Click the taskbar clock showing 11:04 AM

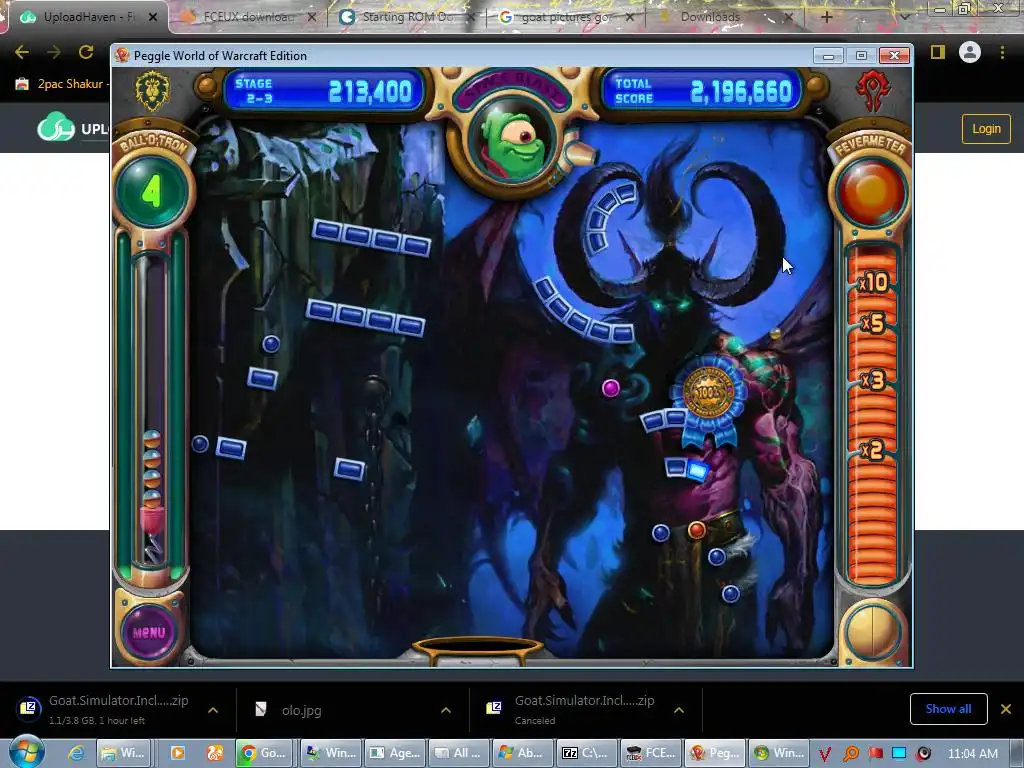click(972, 754)
